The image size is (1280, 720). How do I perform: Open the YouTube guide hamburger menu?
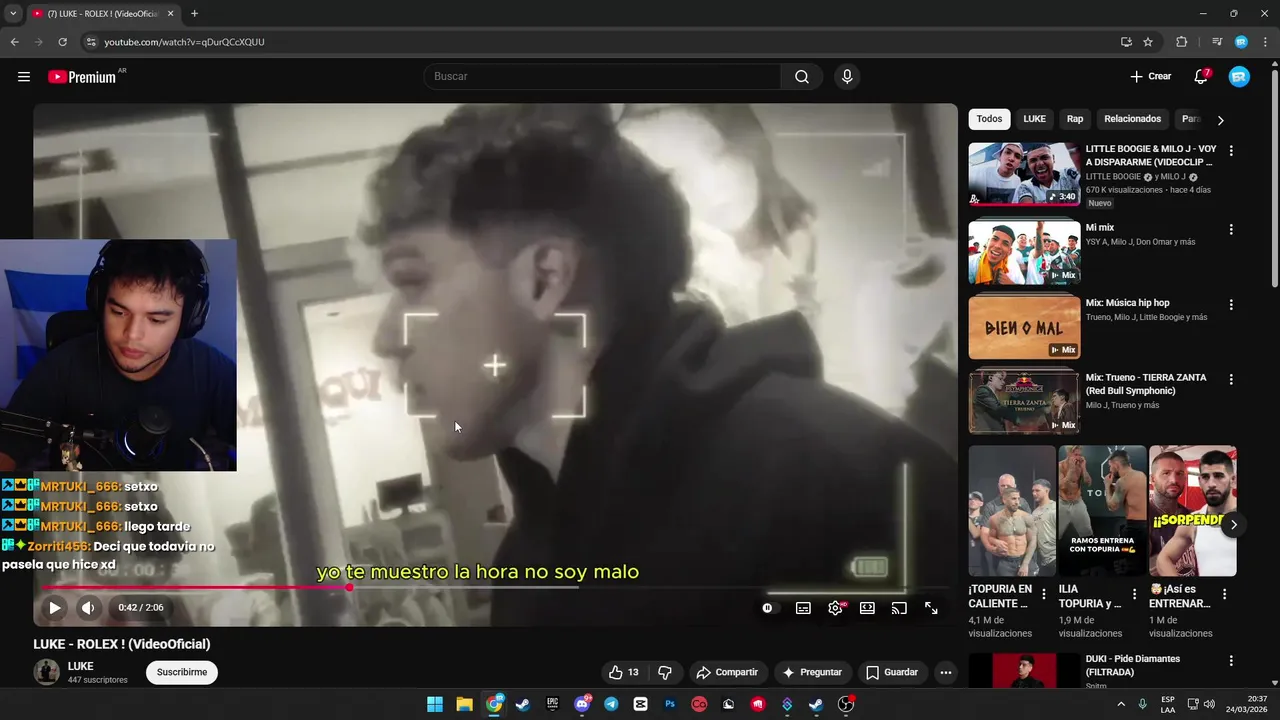24,77
